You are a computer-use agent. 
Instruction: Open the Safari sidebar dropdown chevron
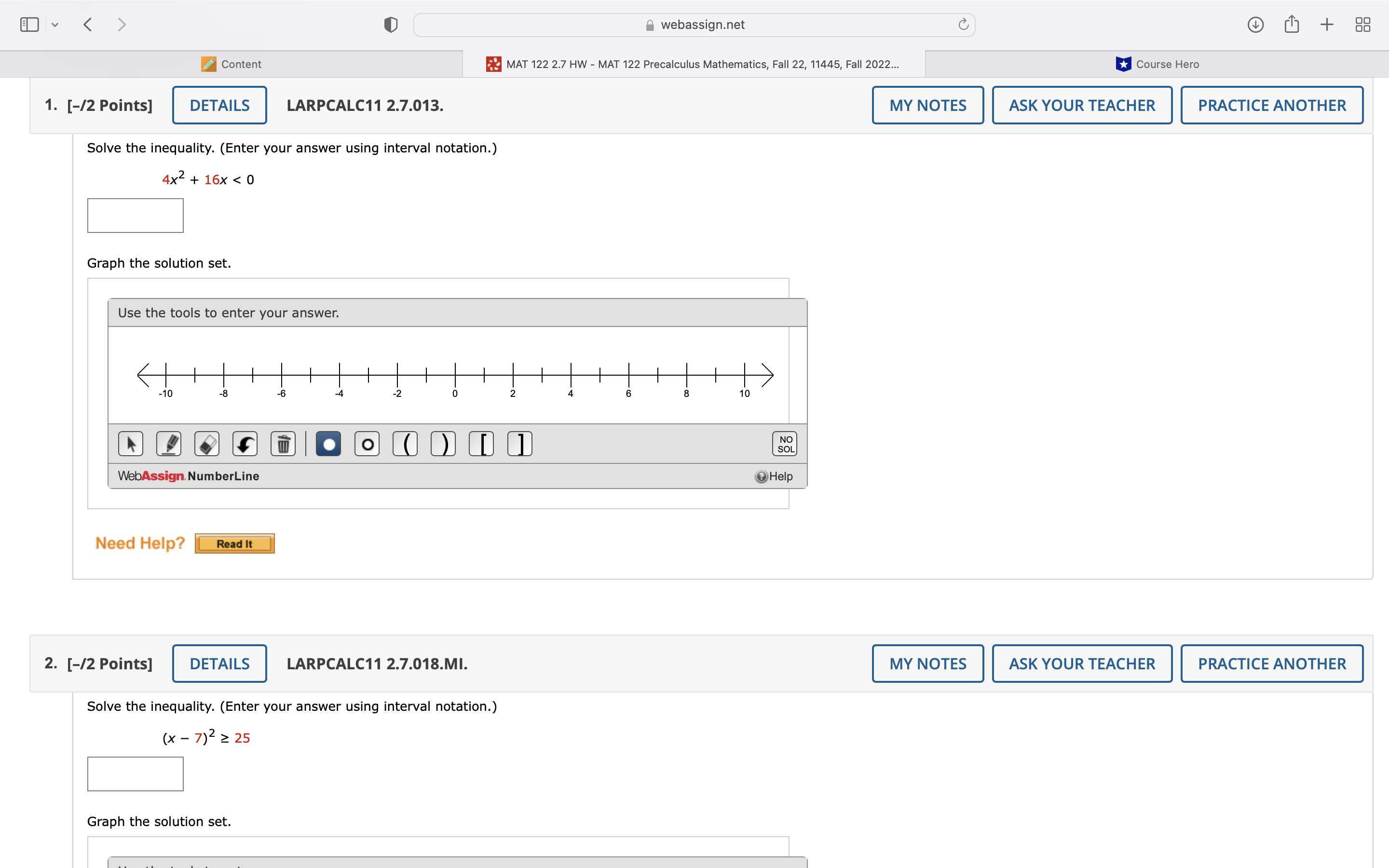55,25
